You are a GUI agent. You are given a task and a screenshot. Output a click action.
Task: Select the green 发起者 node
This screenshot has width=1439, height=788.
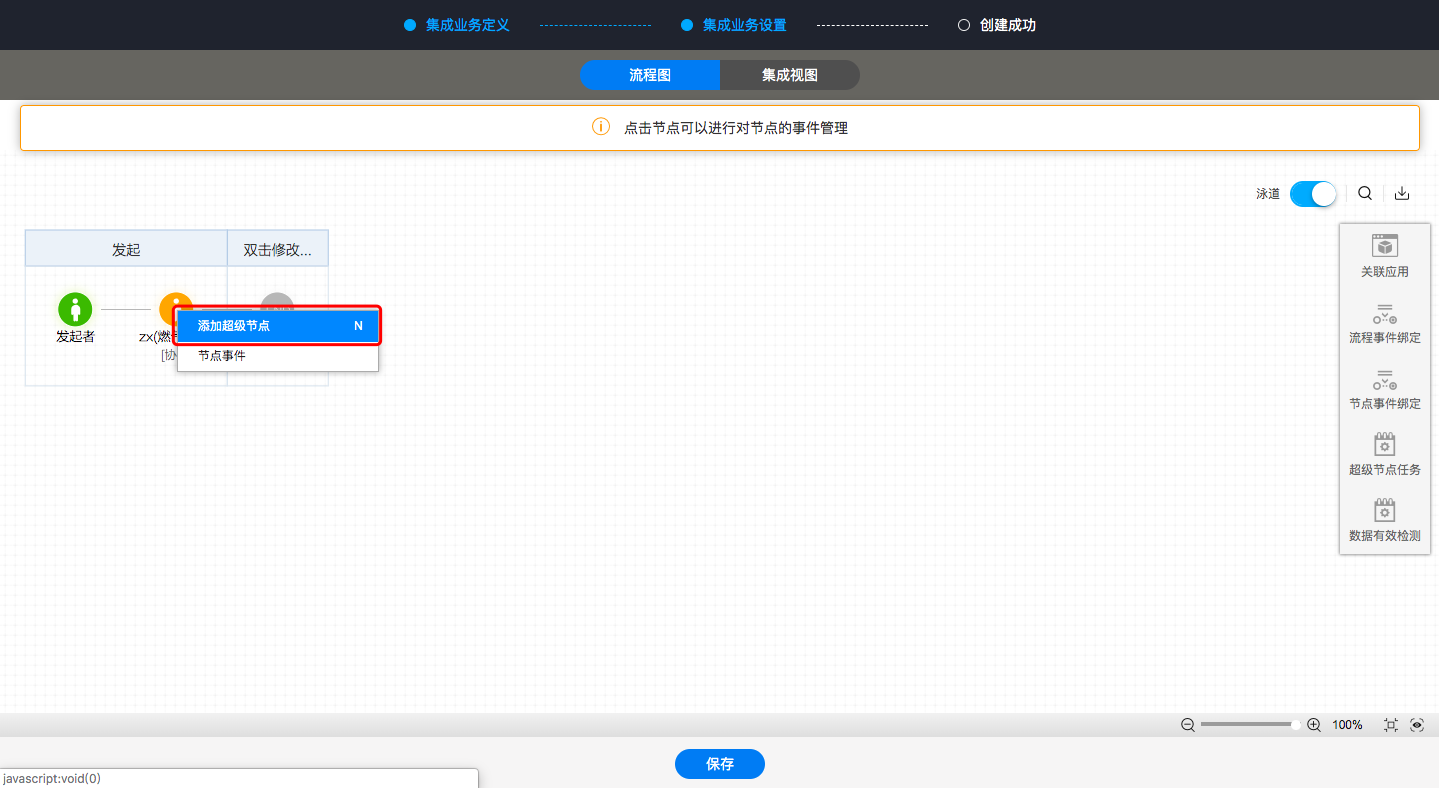[x=75, y=309]
